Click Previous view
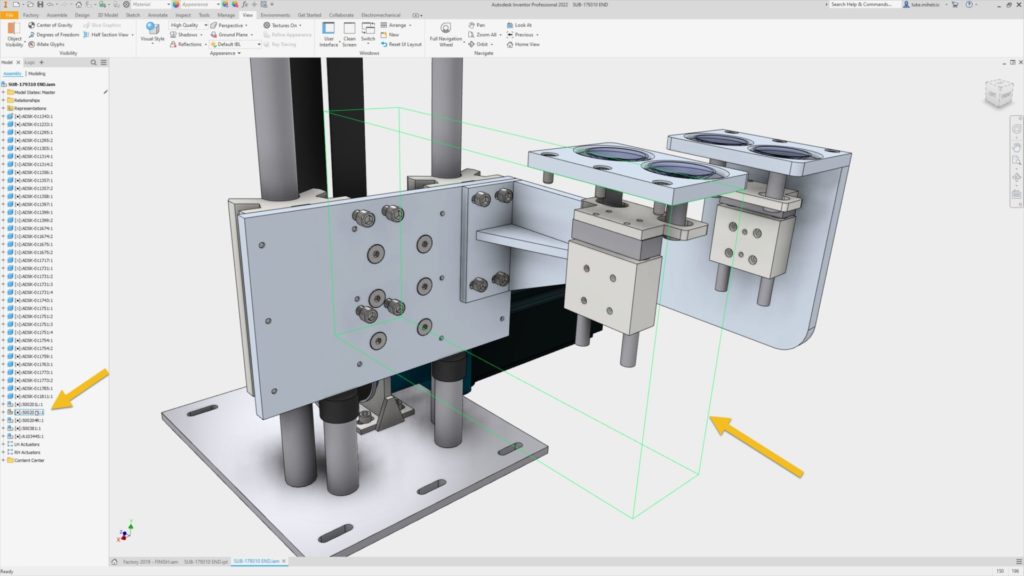 click(520, 35)
